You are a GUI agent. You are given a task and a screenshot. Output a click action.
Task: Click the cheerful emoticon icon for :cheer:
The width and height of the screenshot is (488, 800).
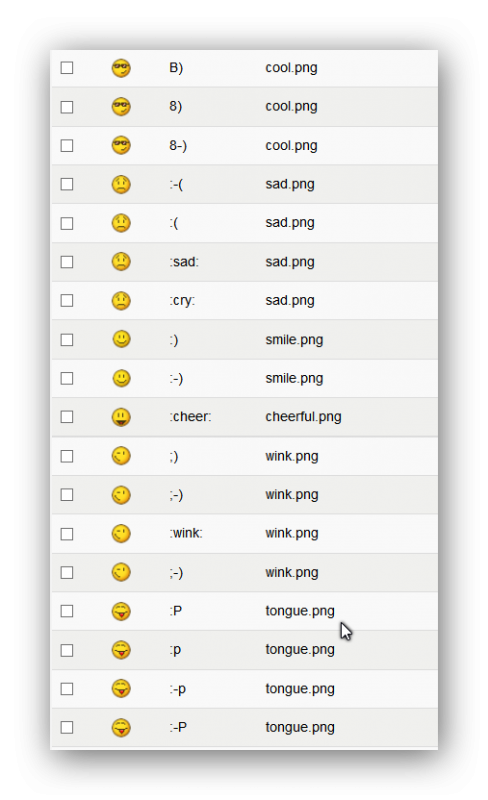pyautogui.click(x=121, y=417)
